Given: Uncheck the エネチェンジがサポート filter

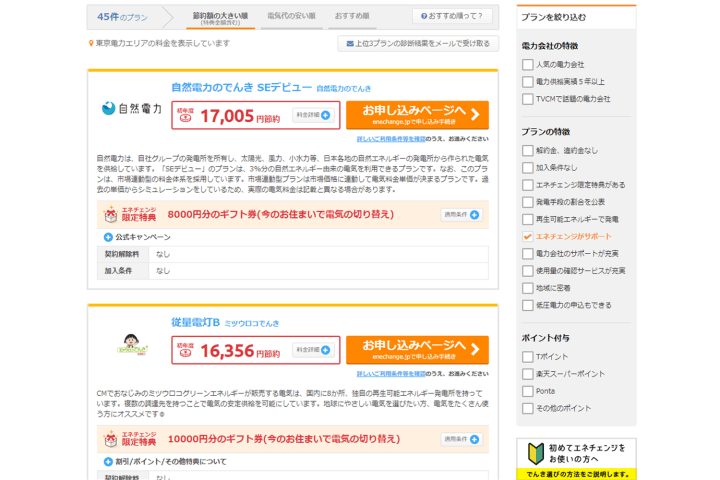Looking at the screenshot, I should click(528, 237).
